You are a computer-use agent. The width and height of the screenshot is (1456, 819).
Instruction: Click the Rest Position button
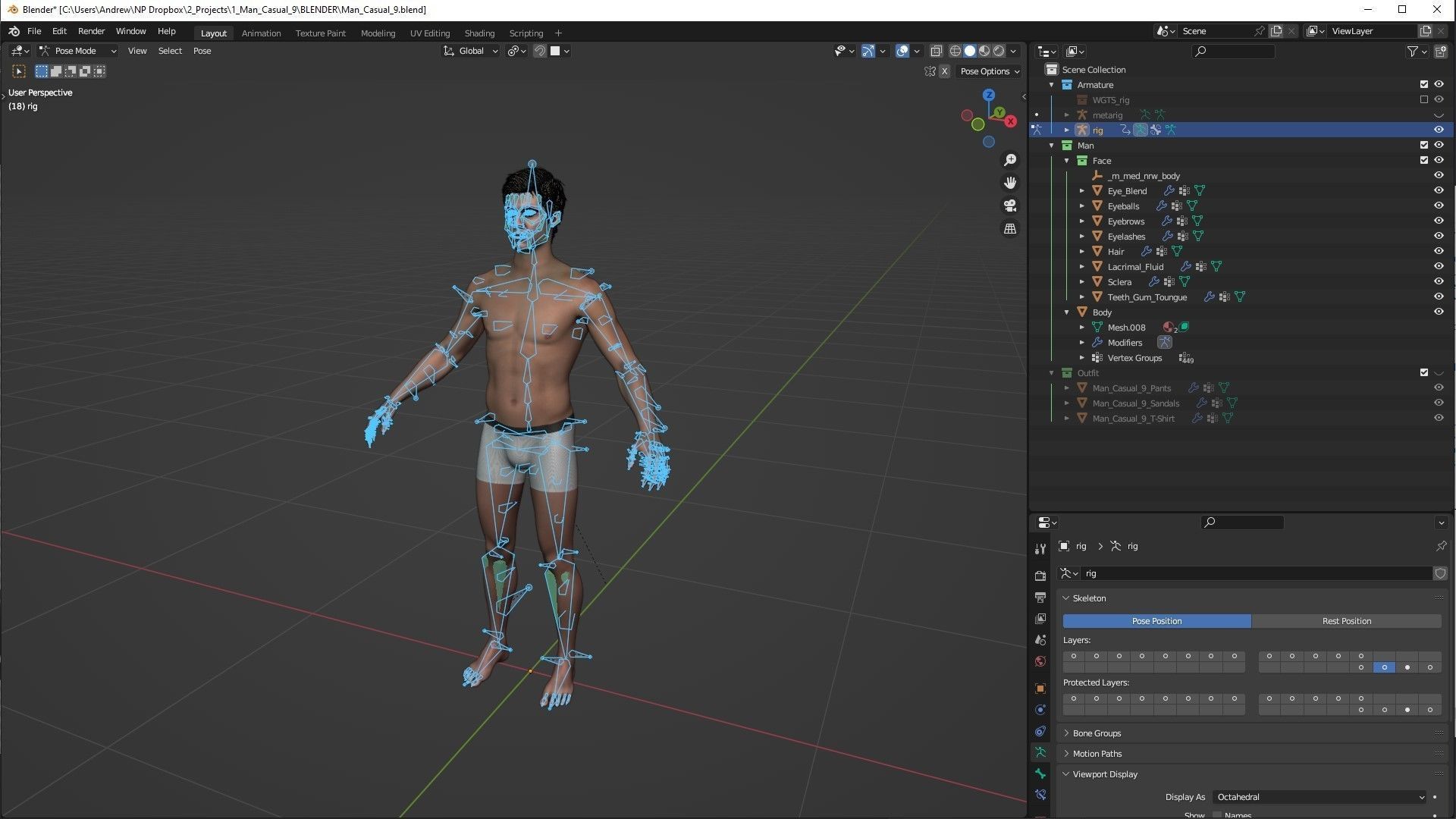pos(1346,621)
